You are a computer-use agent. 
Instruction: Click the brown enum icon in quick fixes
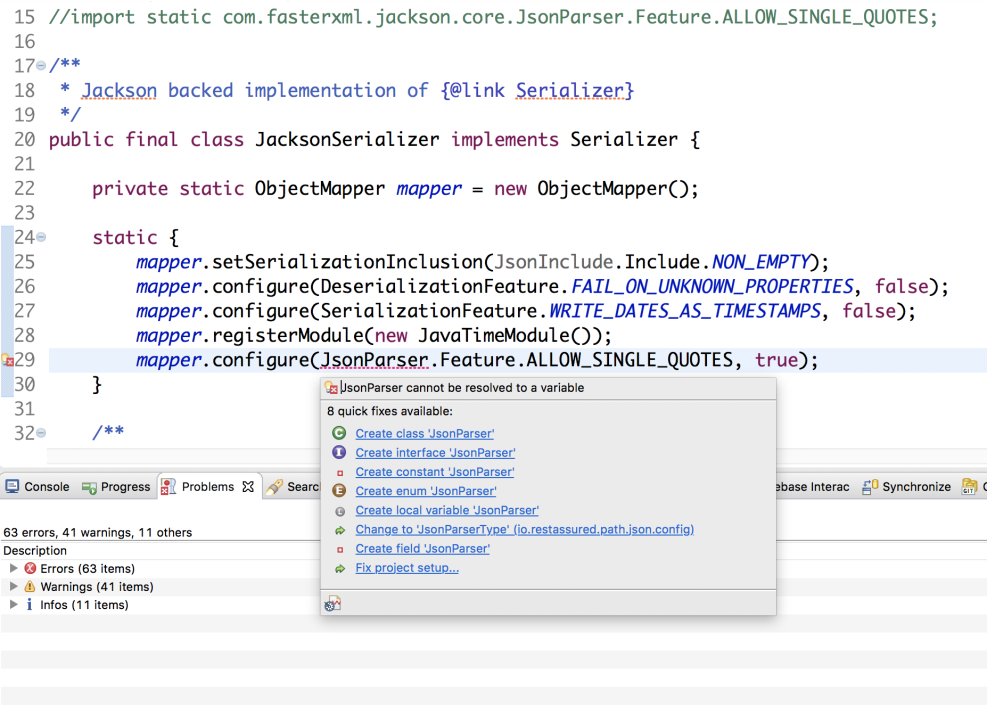click(339, 491)
